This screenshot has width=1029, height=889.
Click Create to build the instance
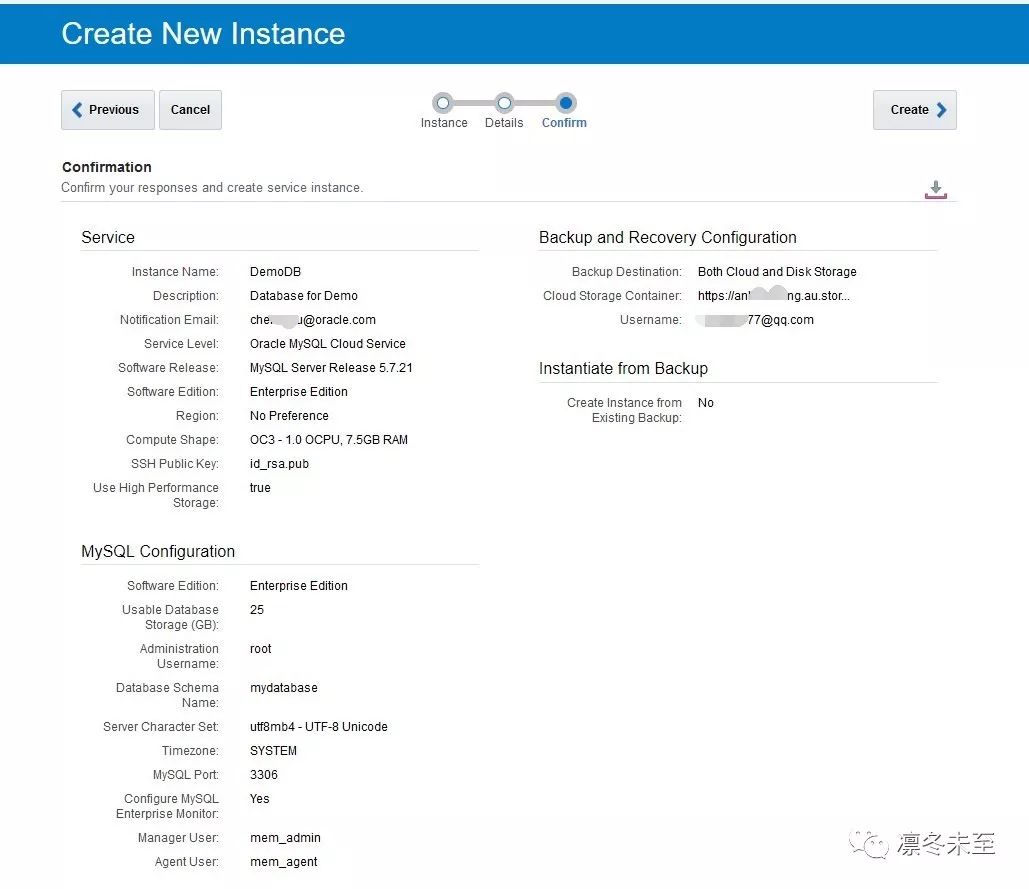point(915,110)
